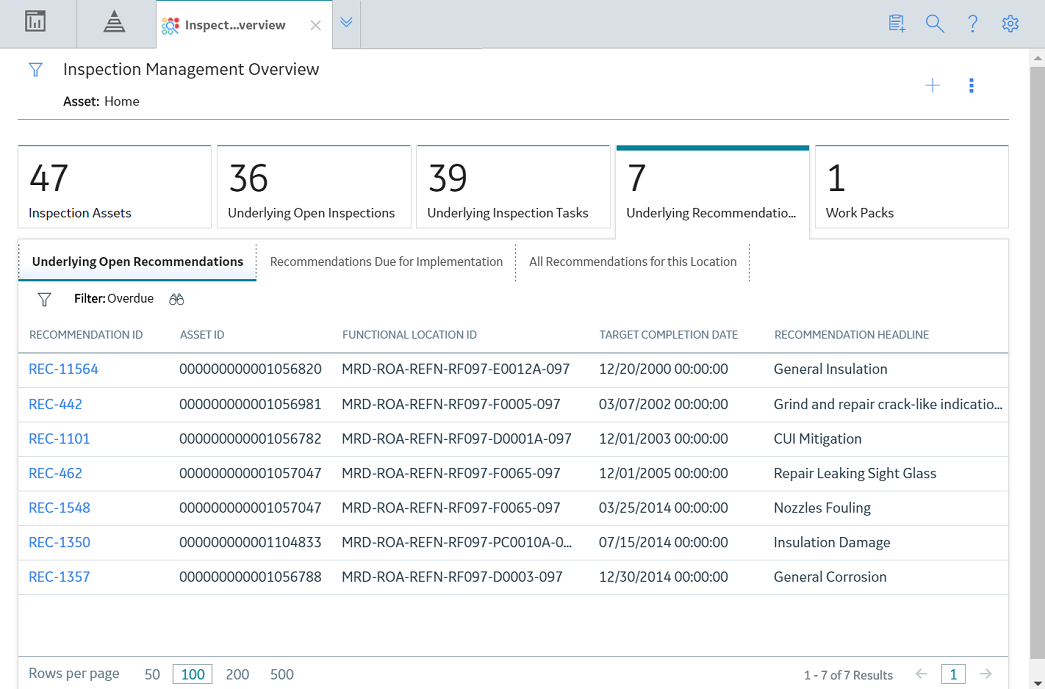Set rows per page to 200

[x=237, y=674]
